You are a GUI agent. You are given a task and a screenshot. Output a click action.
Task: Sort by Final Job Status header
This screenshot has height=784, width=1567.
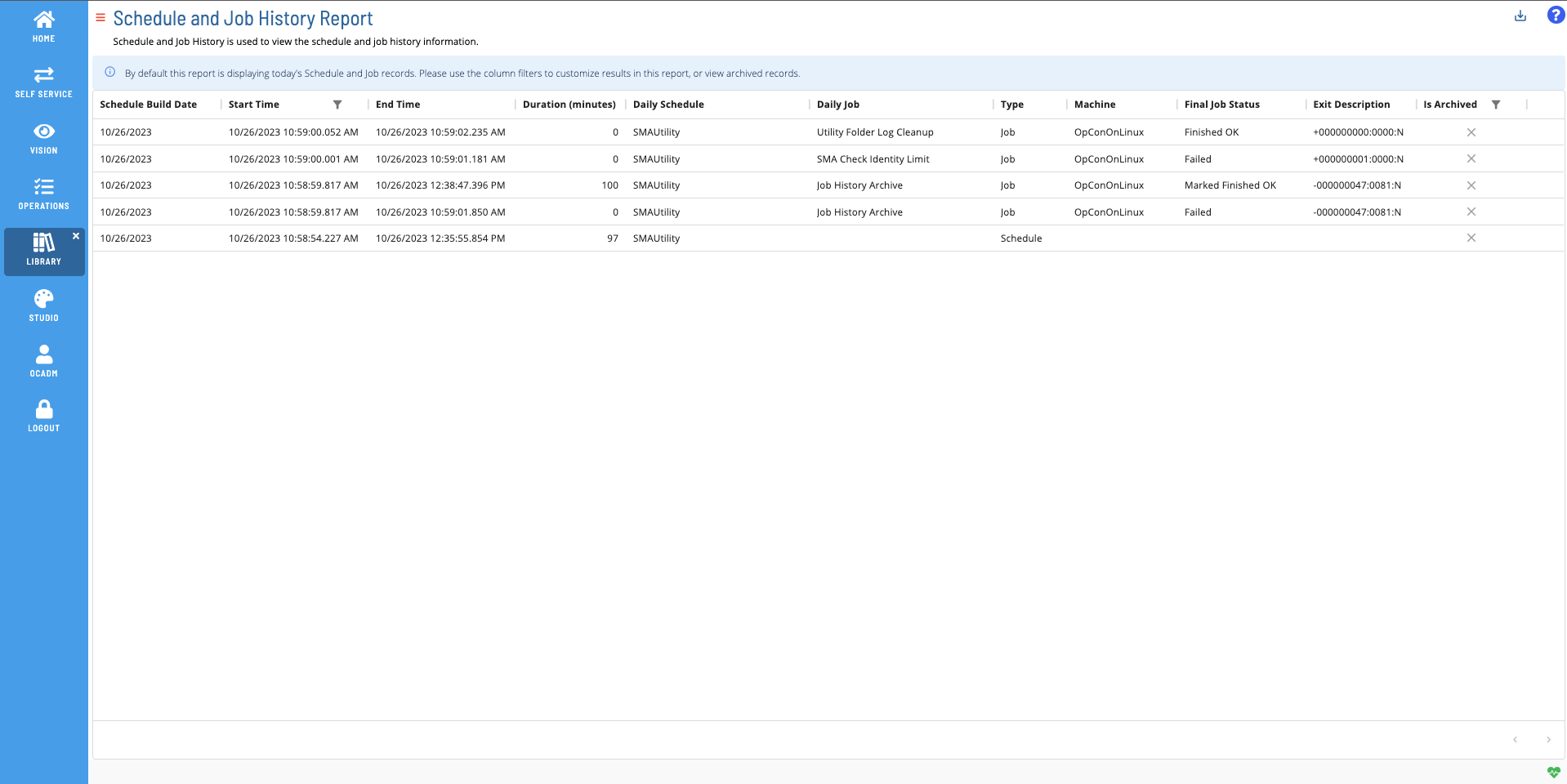click(x=1222, y=105)
